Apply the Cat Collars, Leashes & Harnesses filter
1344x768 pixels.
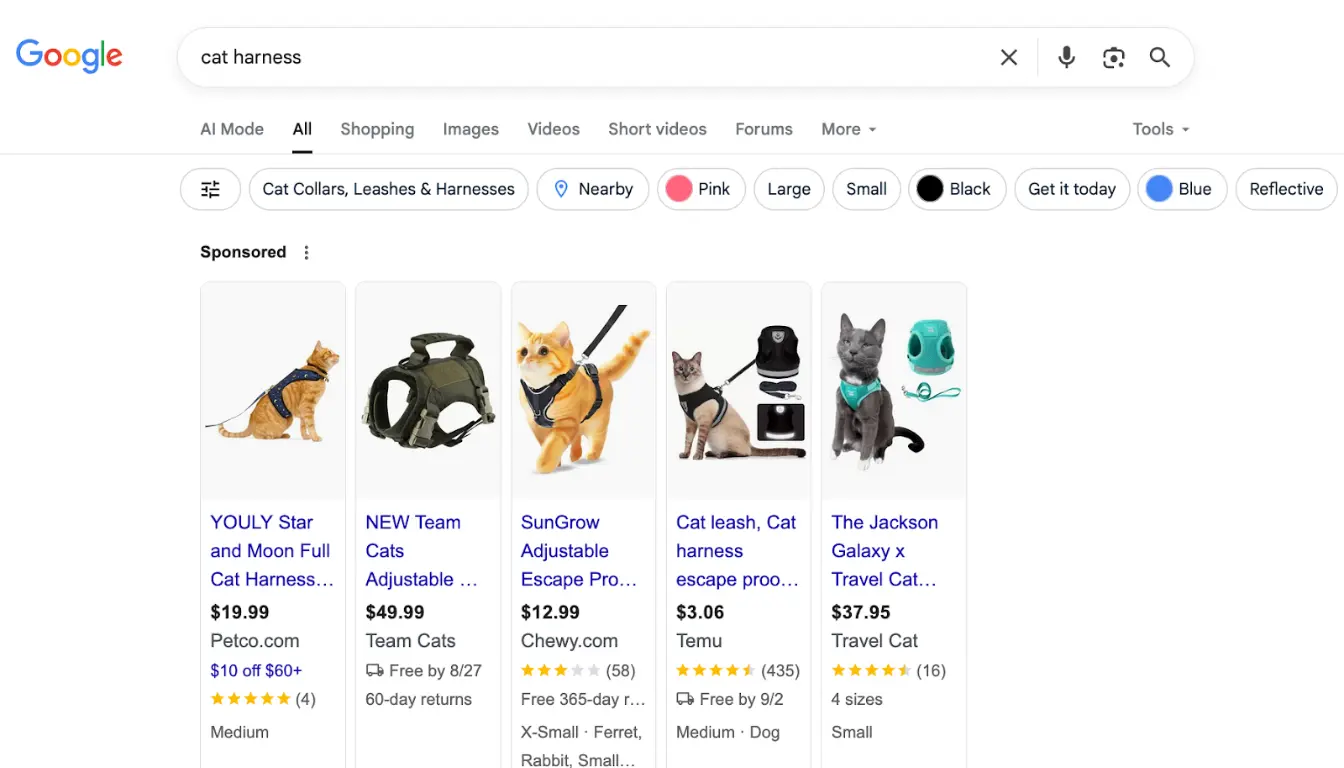[x=388, y=189]
